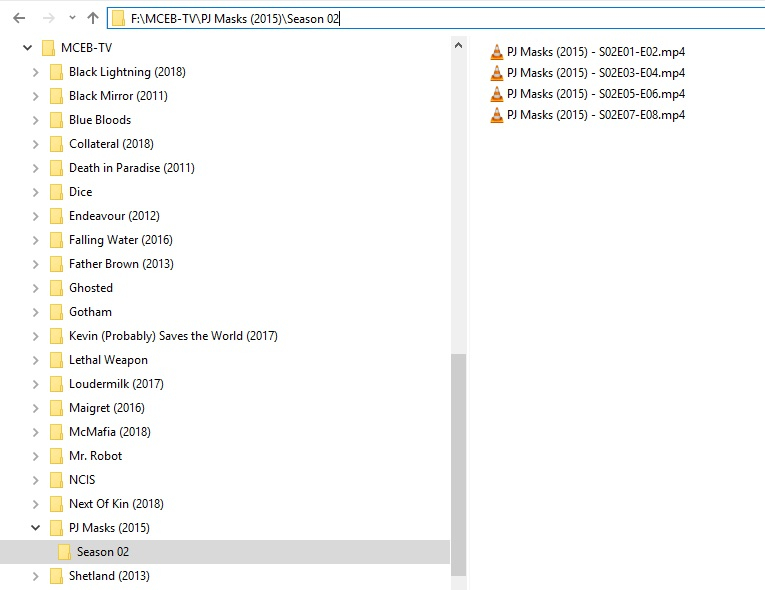Click VLC icon of S02E03-E04.mp4
This screenshot has width=765, height=590.
point(497,73)
